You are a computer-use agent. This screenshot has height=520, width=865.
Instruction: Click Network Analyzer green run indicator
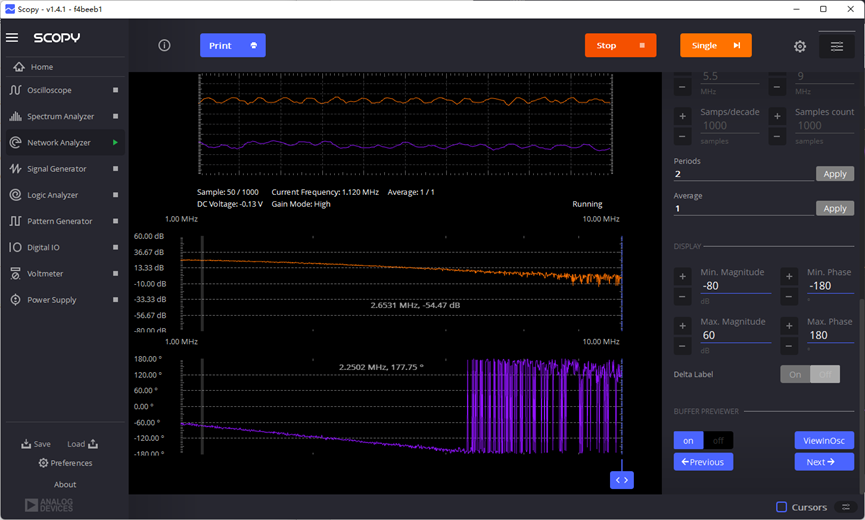[x=115, y=142]
